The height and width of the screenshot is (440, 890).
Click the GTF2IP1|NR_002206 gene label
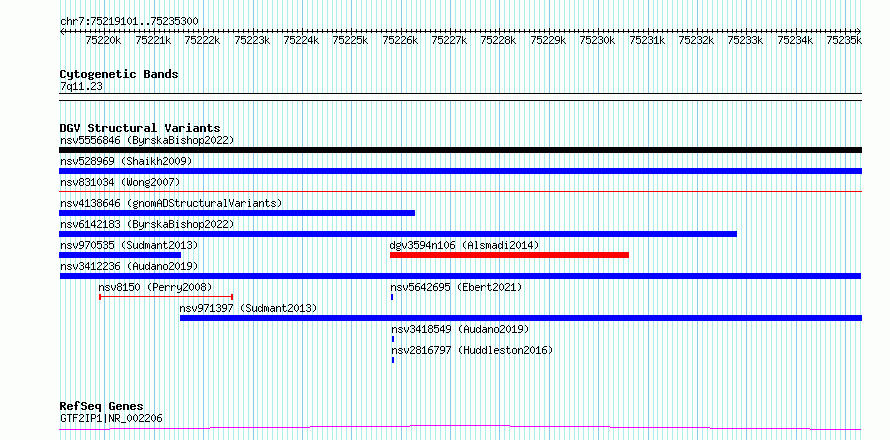tap(111, 418)
